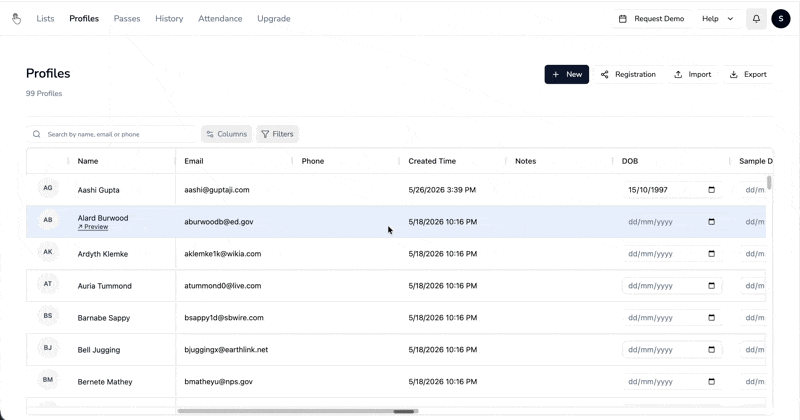Click the 99 Profiles count text
Image resolution: width=800 pixels, height=420 pixels.
[44, 93]
